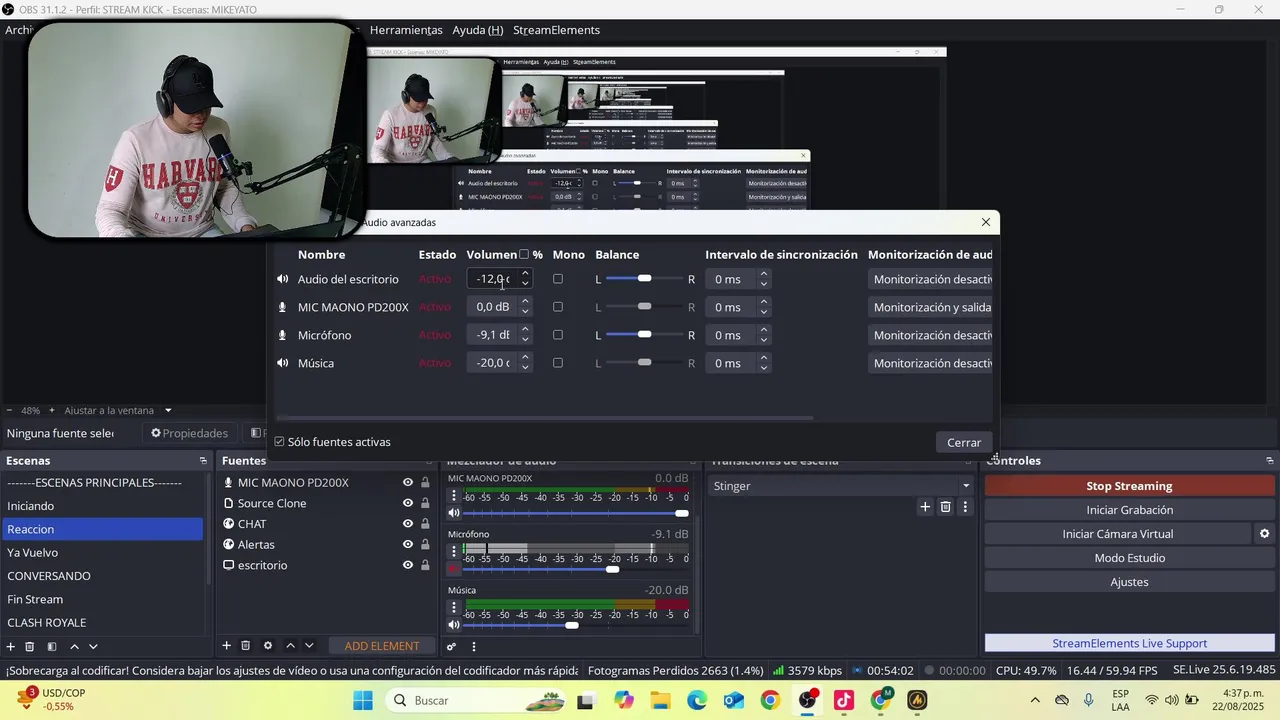Click Iniciar Grabación button
Image resolution: width=1280 pixels, height=720 pixels.
pos(1129,510)
